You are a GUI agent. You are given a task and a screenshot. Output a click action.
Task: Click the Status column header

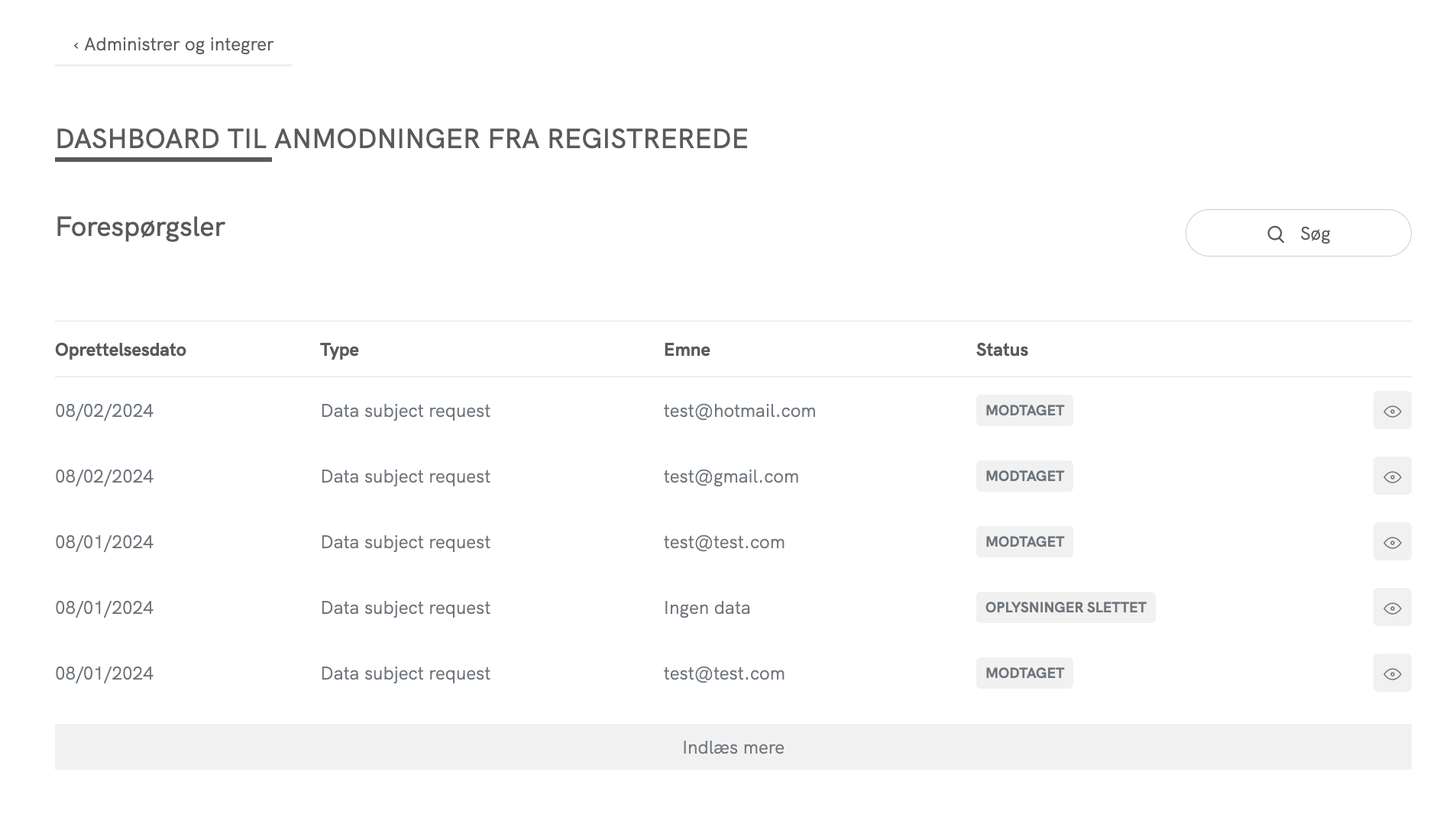pyautogui.click(x=1001, y=350)
